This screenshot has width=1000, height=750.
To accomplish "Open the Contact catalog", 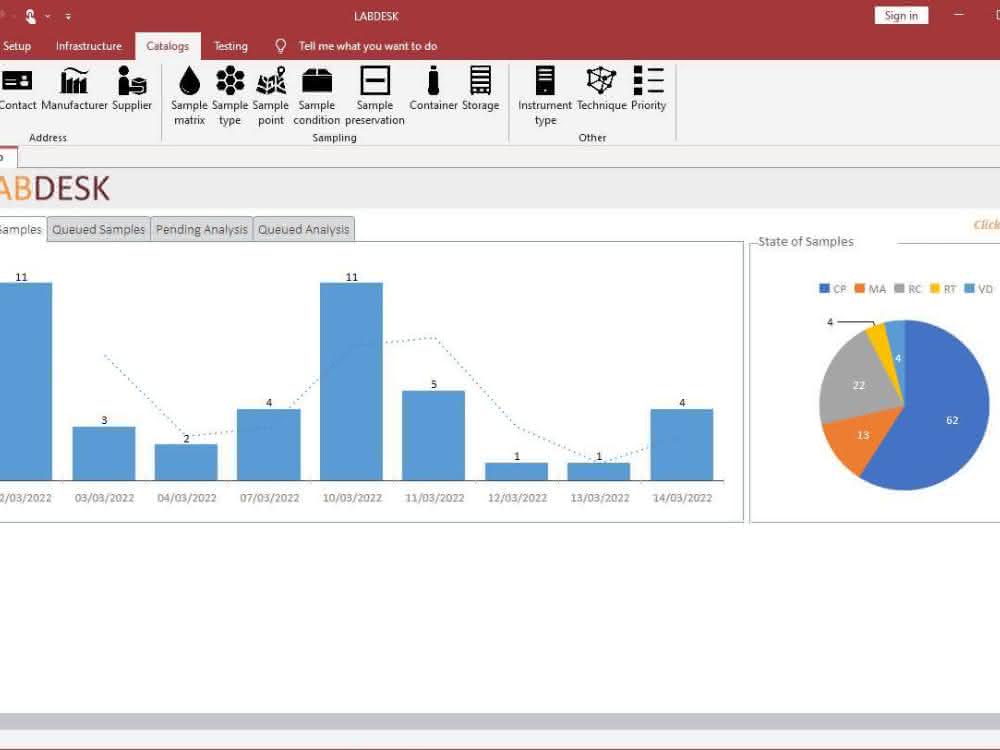I will point(17,89).
